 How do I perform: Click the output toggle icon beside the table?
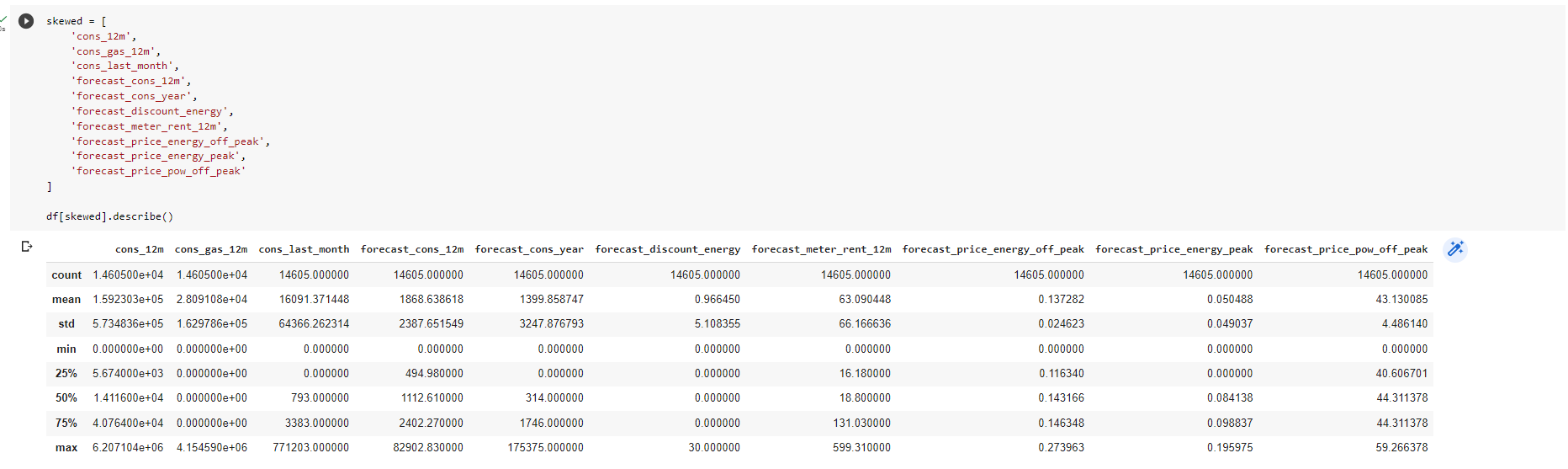[x=27, y=246]
